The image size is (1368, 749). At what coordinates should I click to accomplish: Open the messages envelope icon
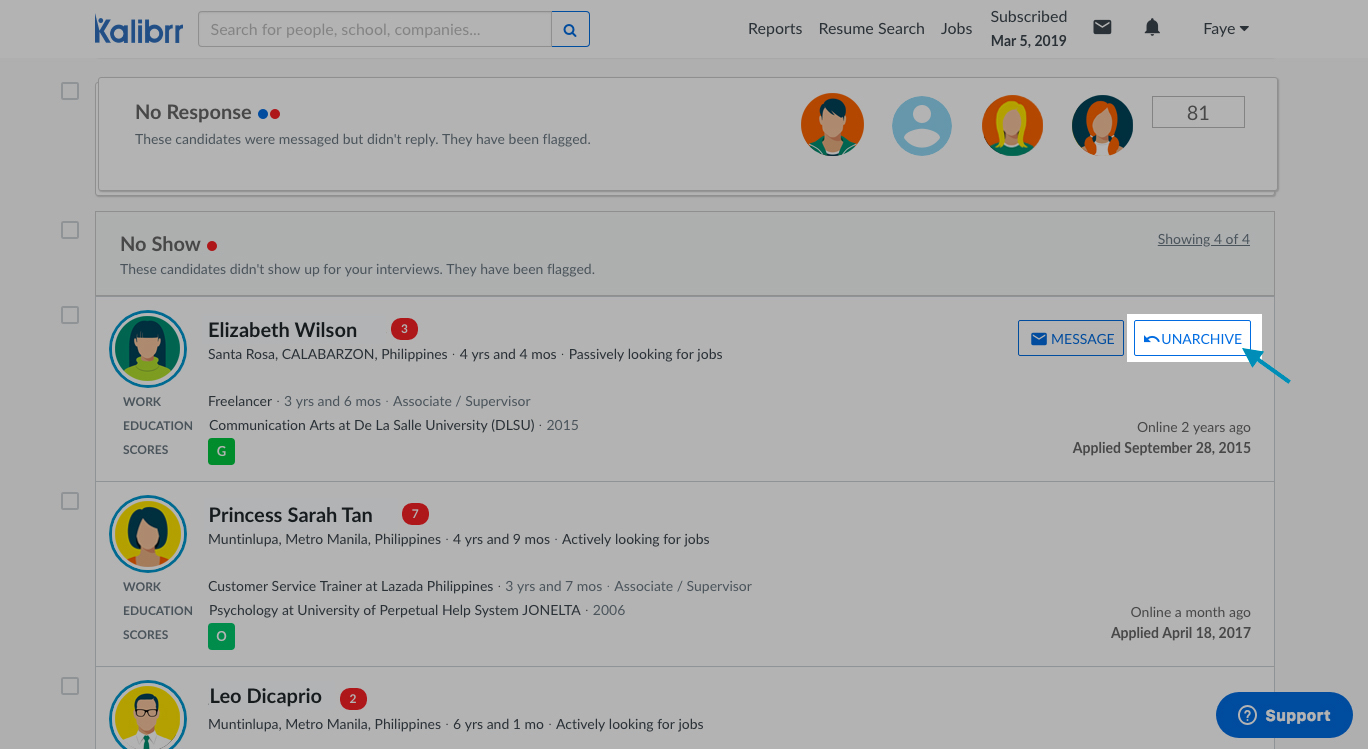(x=1102, y=28)
